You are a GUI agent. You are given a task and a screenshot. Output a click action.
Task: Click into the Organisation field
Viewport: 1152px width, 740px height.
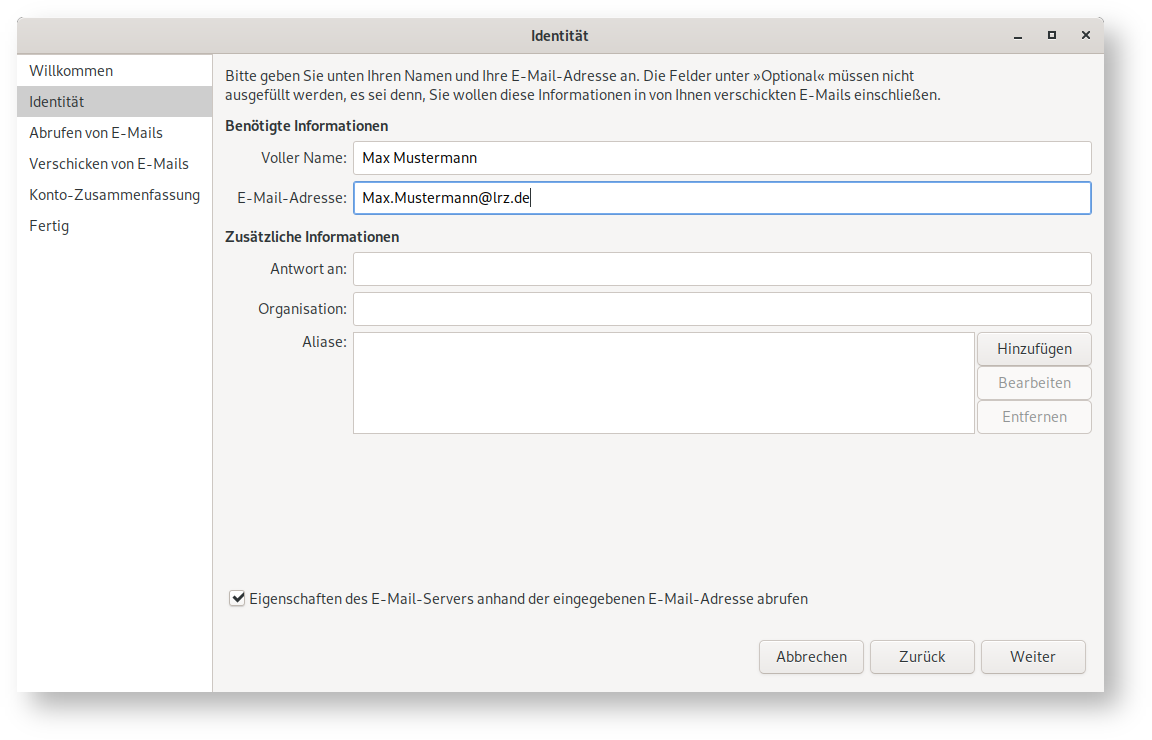pyautogui.click(x=721, y=309)
